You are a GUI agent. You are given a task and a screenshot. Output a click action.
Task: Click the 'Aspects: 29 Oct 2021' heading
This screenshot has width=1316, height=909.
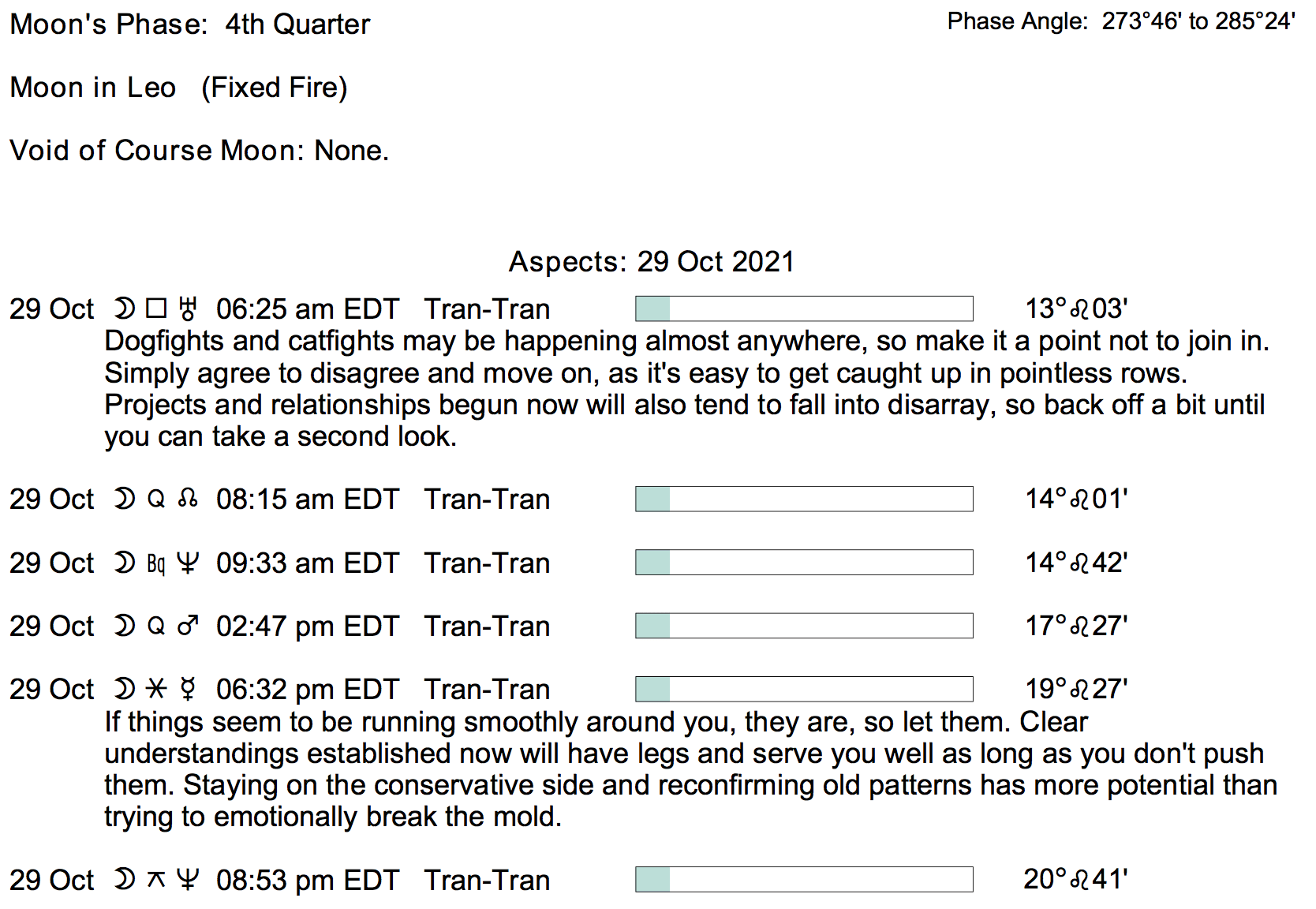click(651, 262)
